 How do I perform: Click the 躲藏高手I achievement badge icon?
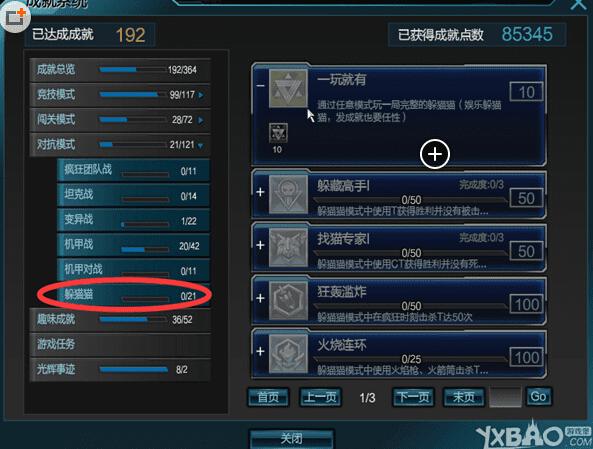pyautogui.click(x=288, y=195)
